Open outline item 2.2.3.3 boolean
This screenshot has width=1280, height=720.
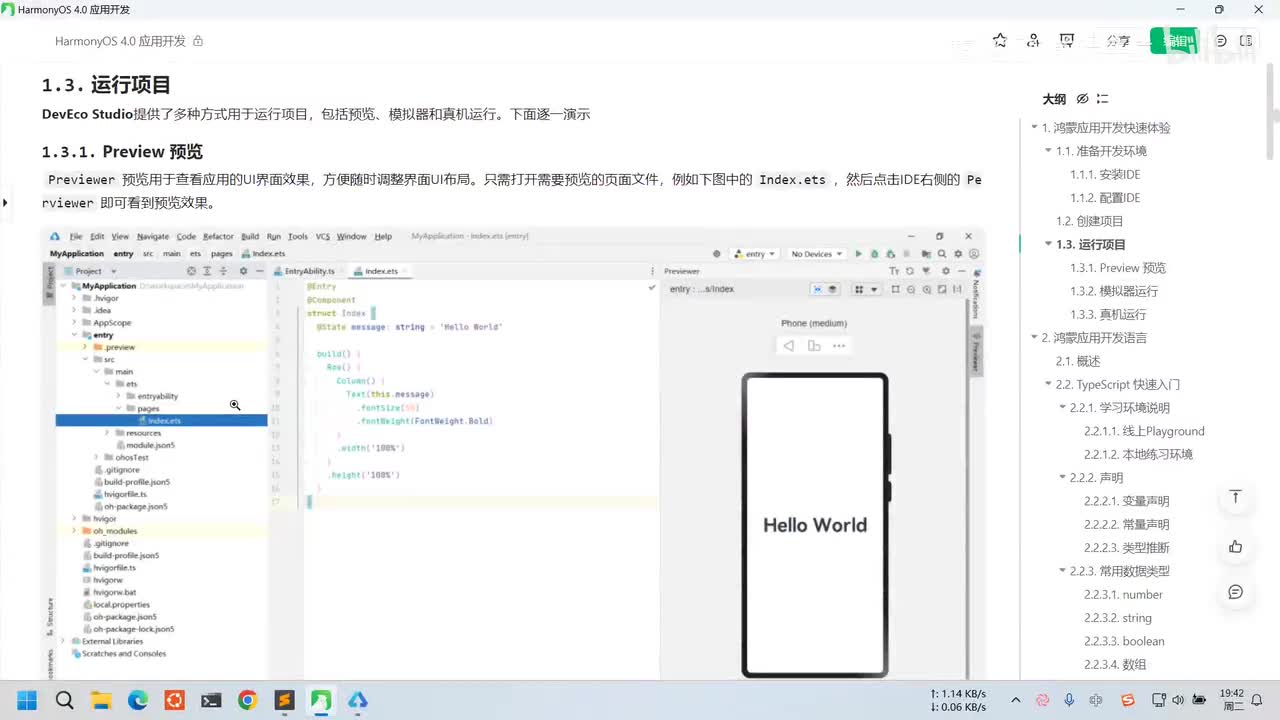point(1124,641)
